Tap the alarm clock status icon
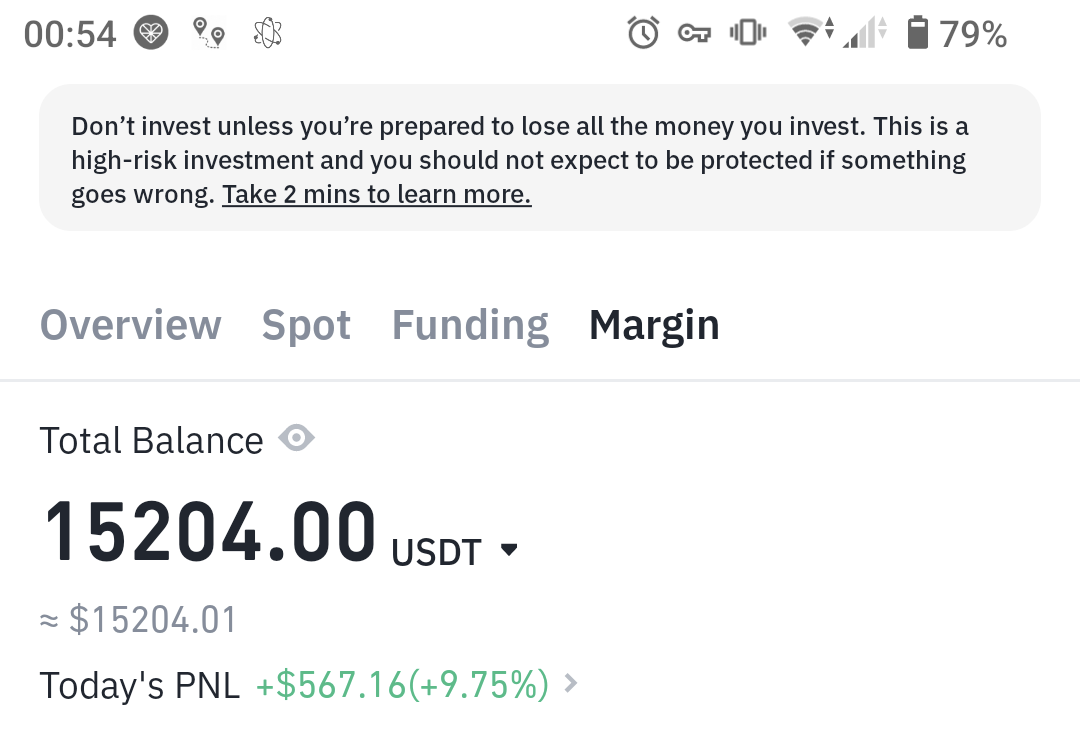Image resolution: width=1080 pixels, height=744 pixels. click(x=643, y=34)
